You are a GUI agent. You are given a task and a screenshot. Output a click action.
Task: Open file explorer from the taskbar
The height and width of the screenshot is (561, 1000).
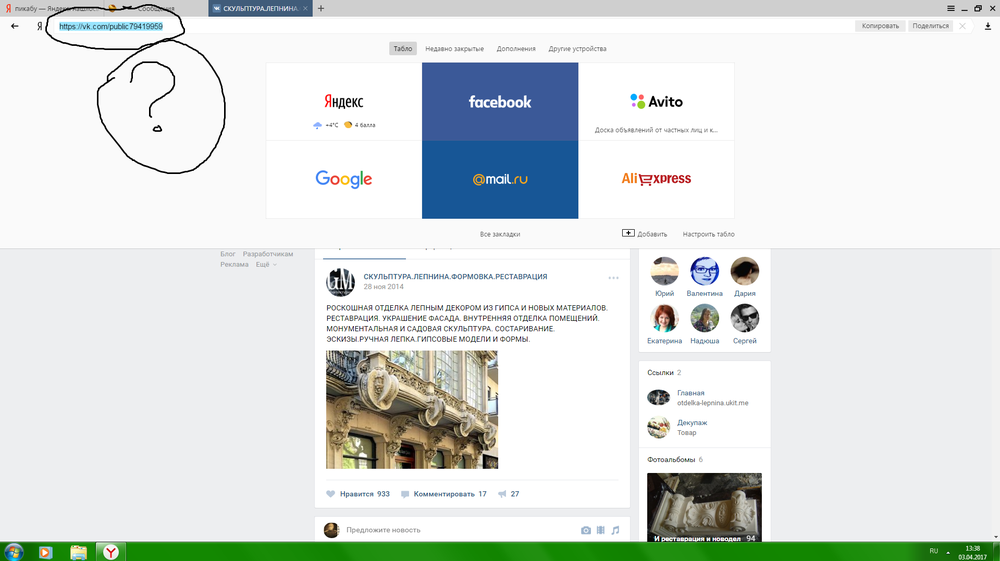pos(78,552)
